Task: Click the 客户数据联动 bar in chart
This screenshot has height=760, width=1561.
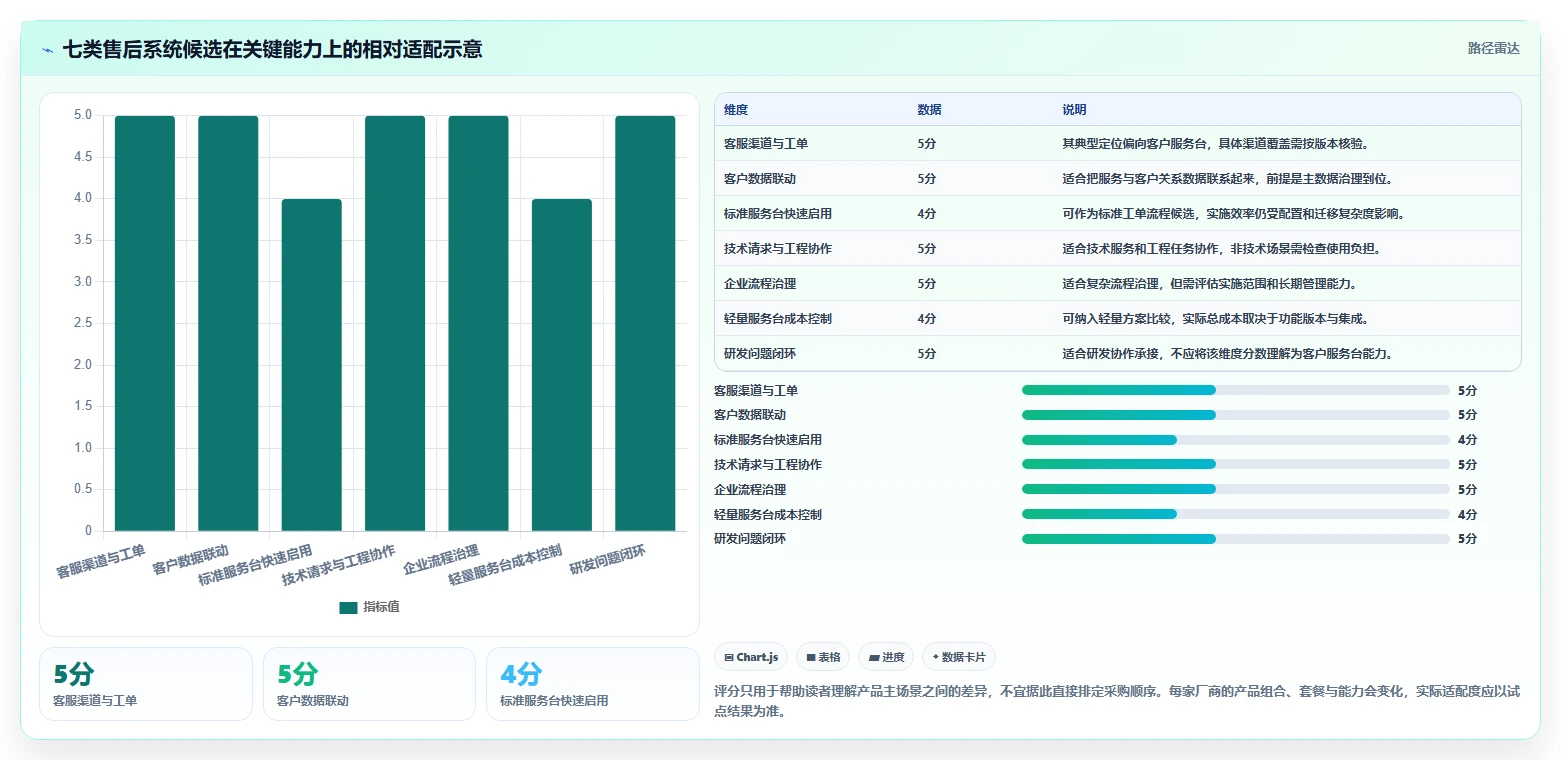Action: click(x=228, y=323)
